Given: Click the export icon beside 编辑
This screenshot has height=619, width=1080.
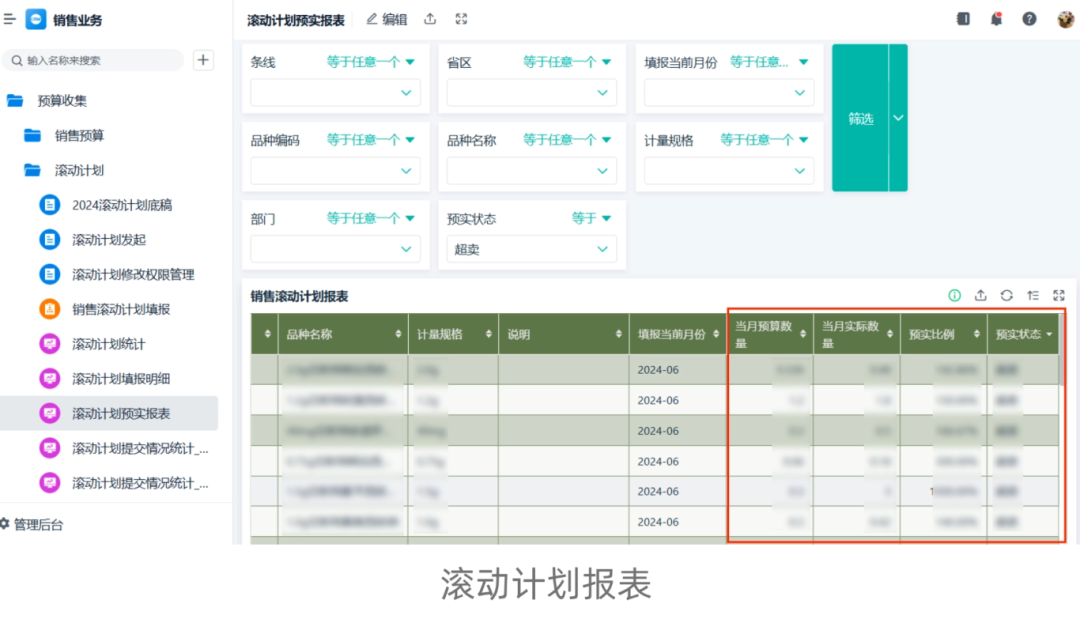Looking at the screenshot, I should tap(430, 19).
